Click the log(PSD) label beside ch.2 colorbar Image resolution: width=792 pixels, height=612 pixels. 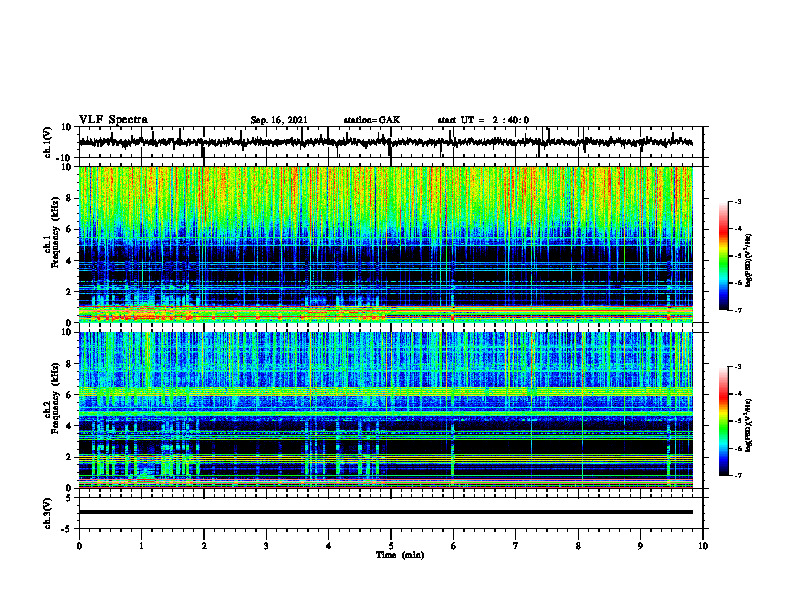point(748,425)
